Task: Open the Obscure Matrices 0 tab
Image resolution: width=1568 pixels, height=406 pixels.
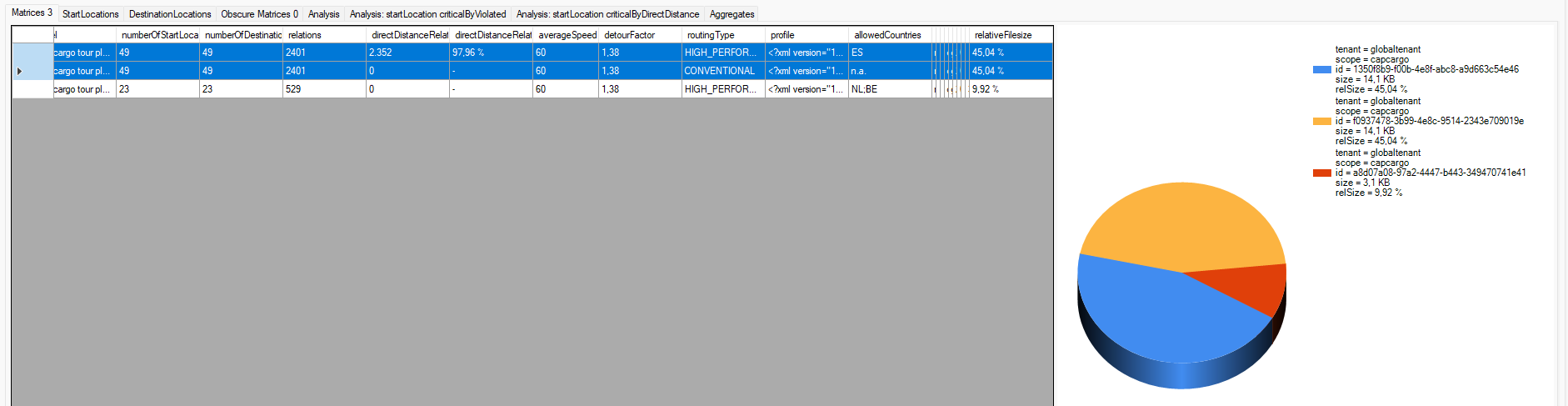Action: [x=259, y=14]
